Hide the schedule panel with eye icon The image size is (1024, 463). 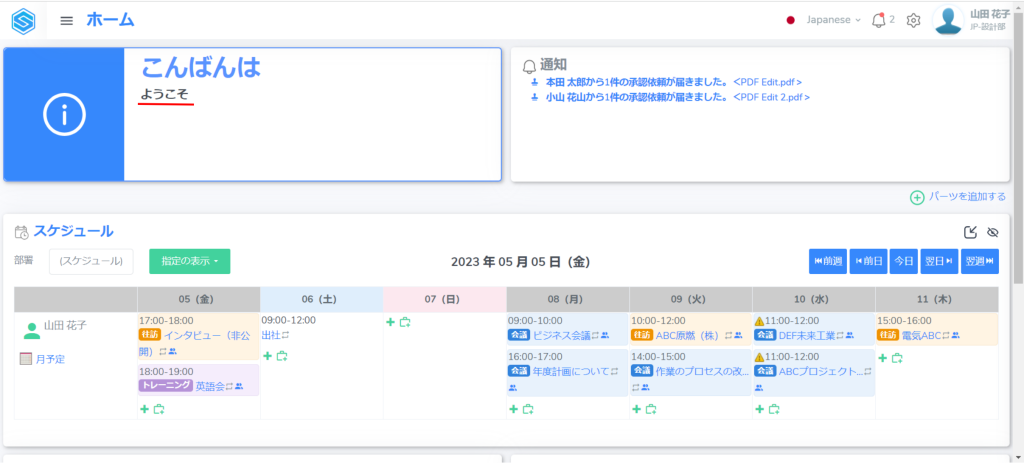tap(992, 232)
